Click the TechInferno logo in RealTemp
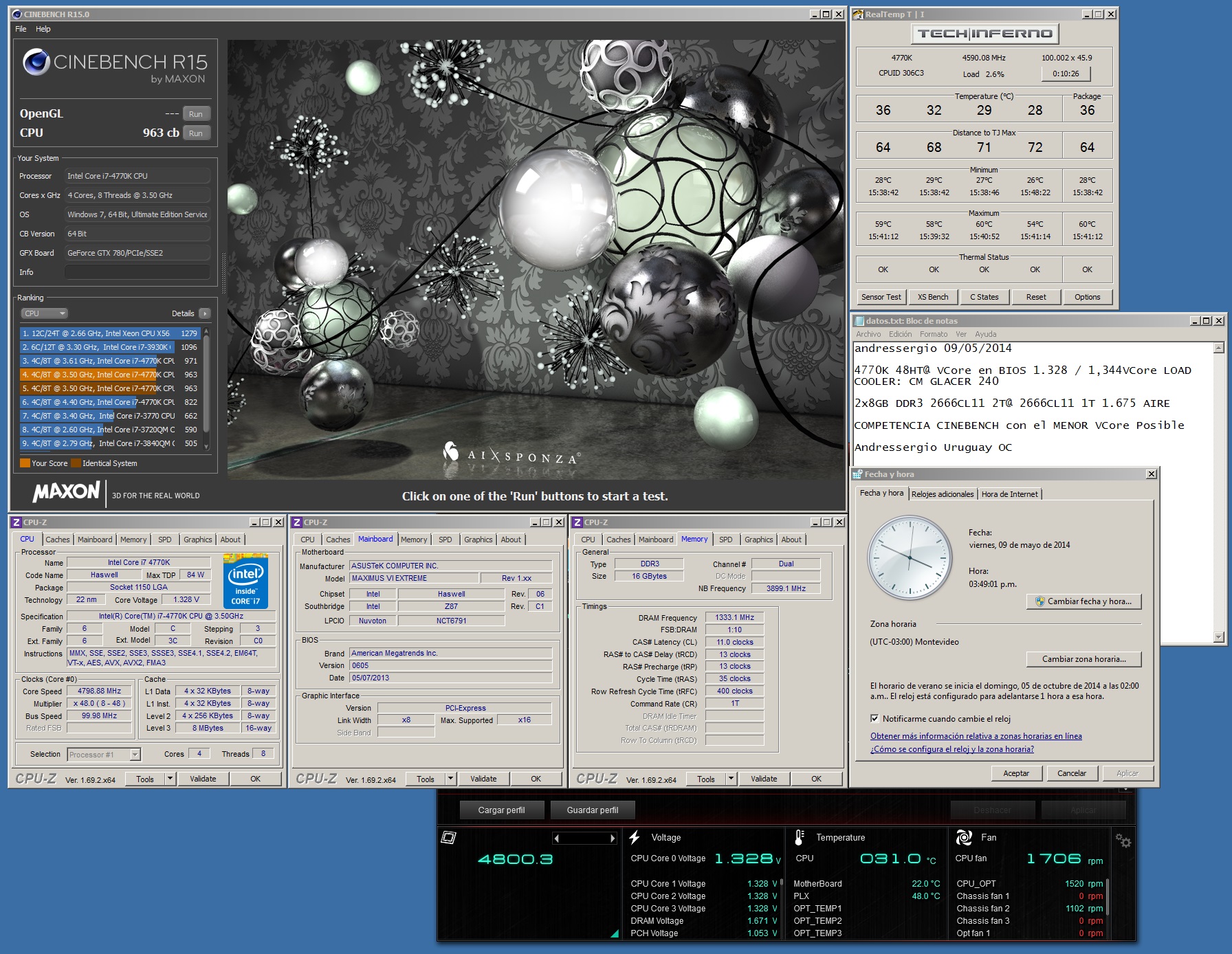 pyautogui.click(x=985, y=34)
